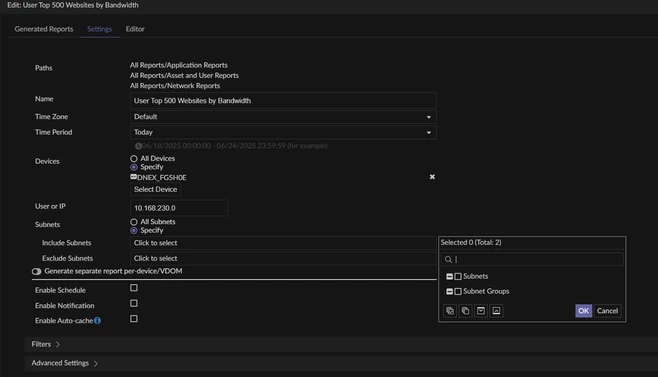Open the Editor tab

point(135,29)
